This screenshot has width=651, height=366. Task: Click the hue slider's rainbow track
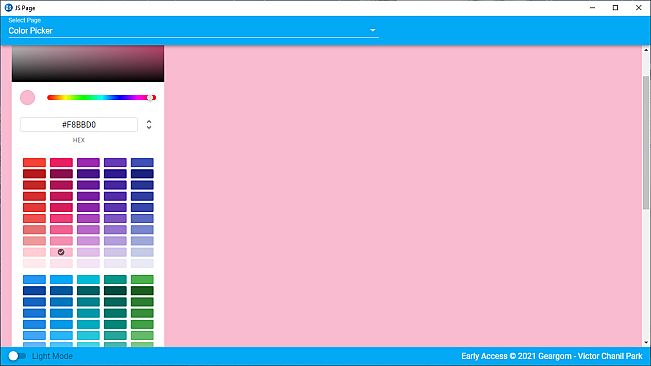click(101, 98)
